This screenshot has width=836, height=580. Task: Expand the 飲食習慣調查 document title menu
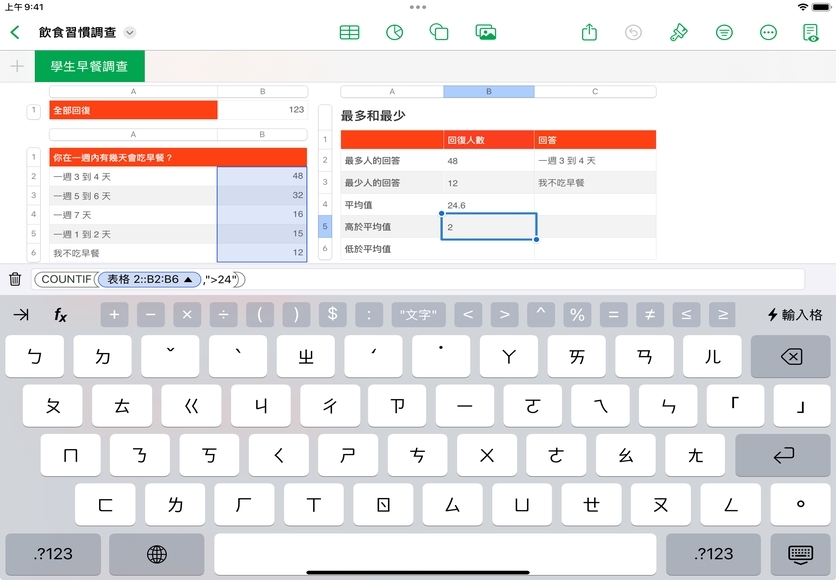click(x=129, y=33)
